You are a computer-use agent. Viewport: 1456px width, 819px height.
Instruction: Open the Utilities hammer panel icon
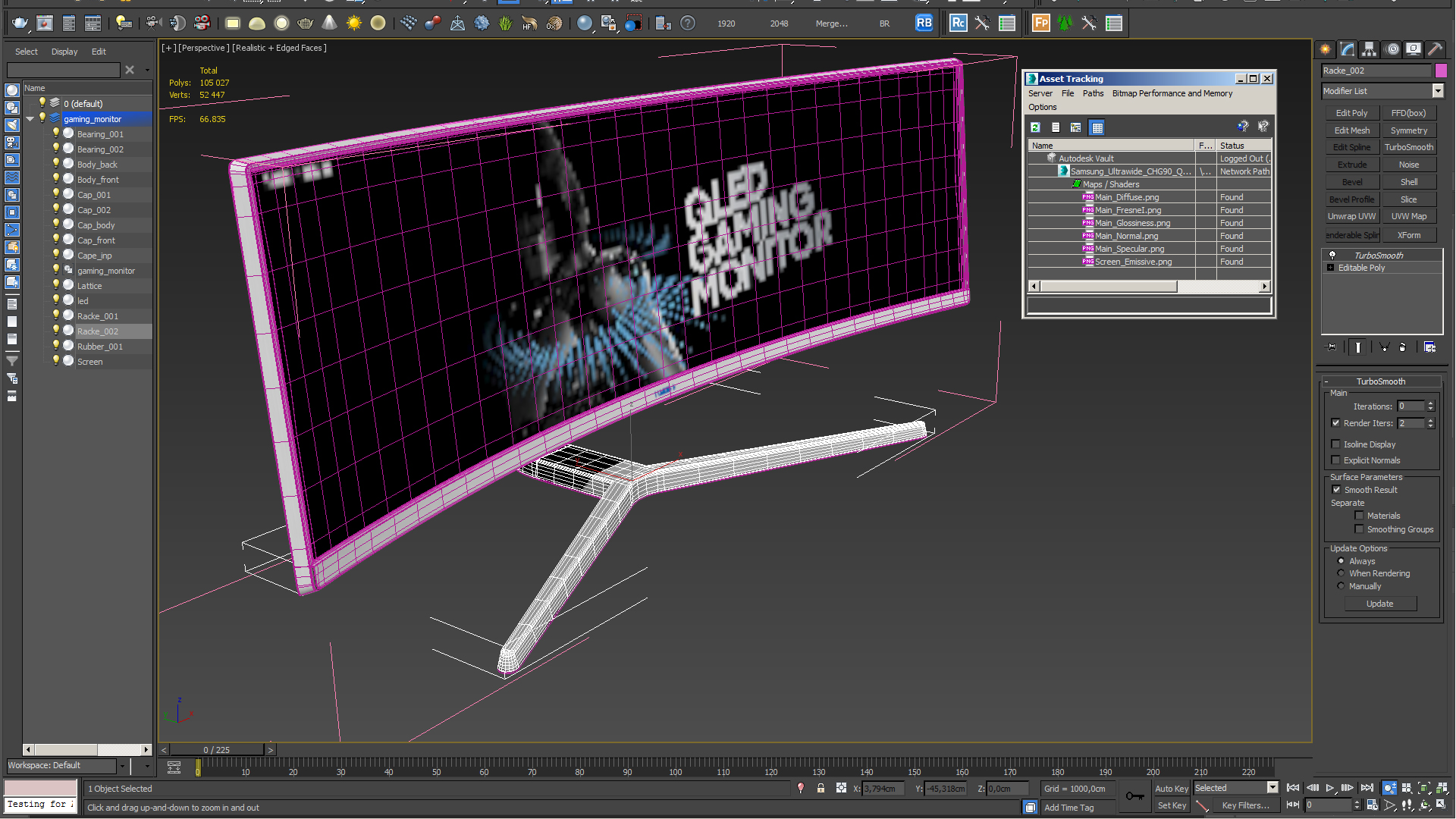(1435, 49)
